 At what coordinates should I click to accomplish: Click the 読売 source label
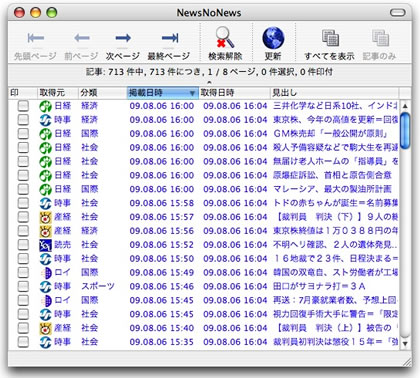click(x=63, y=245)
